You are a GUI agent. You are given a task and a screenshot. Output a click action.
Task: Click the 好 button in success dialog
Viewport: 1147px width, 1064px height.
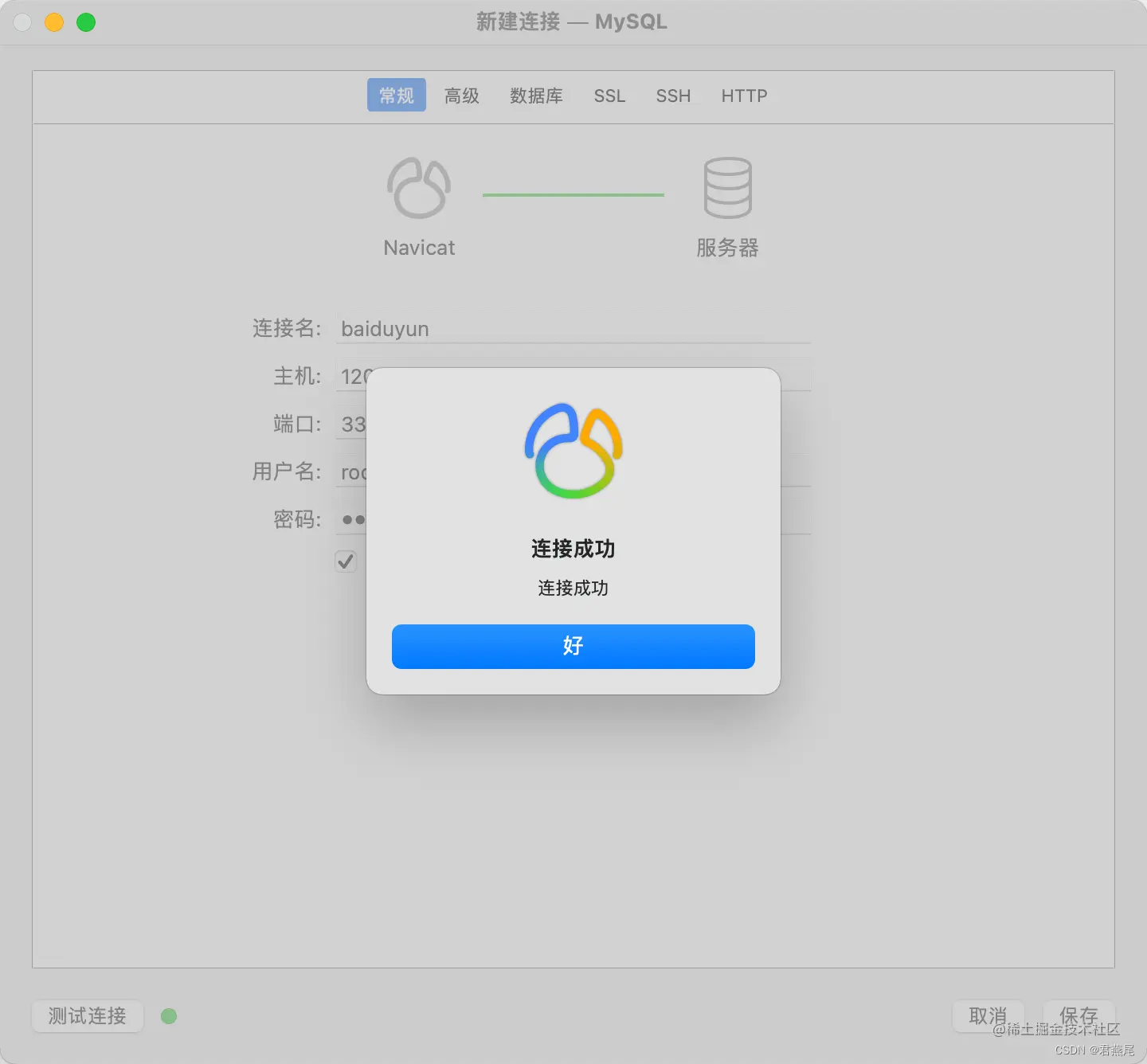pos(573,646)
